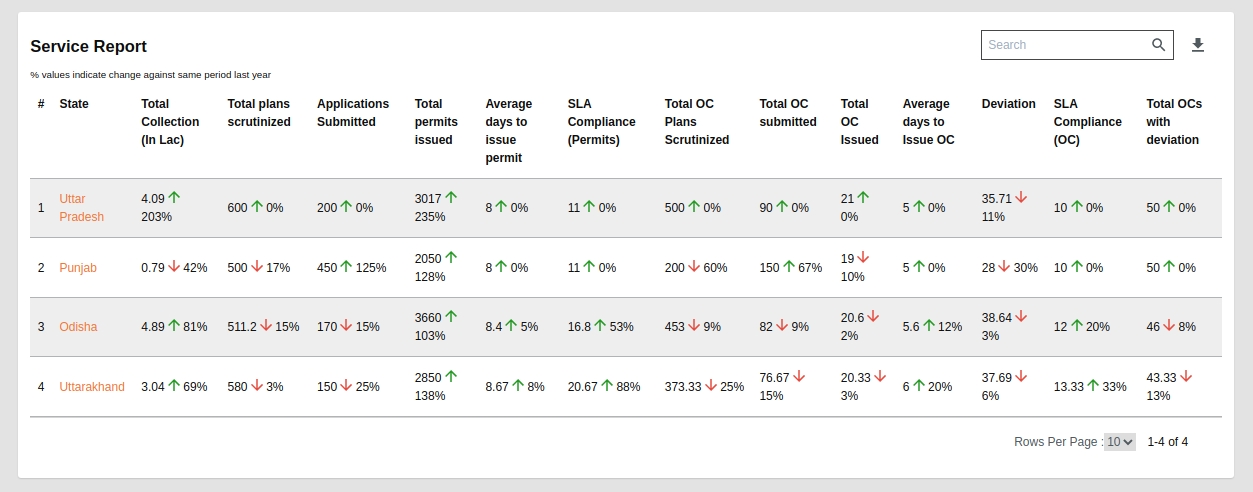Click green up arrow in Uttar Pradesh Total Collection
The width and height of the screenshot is (1253, 492).
[x=175, y=198]
